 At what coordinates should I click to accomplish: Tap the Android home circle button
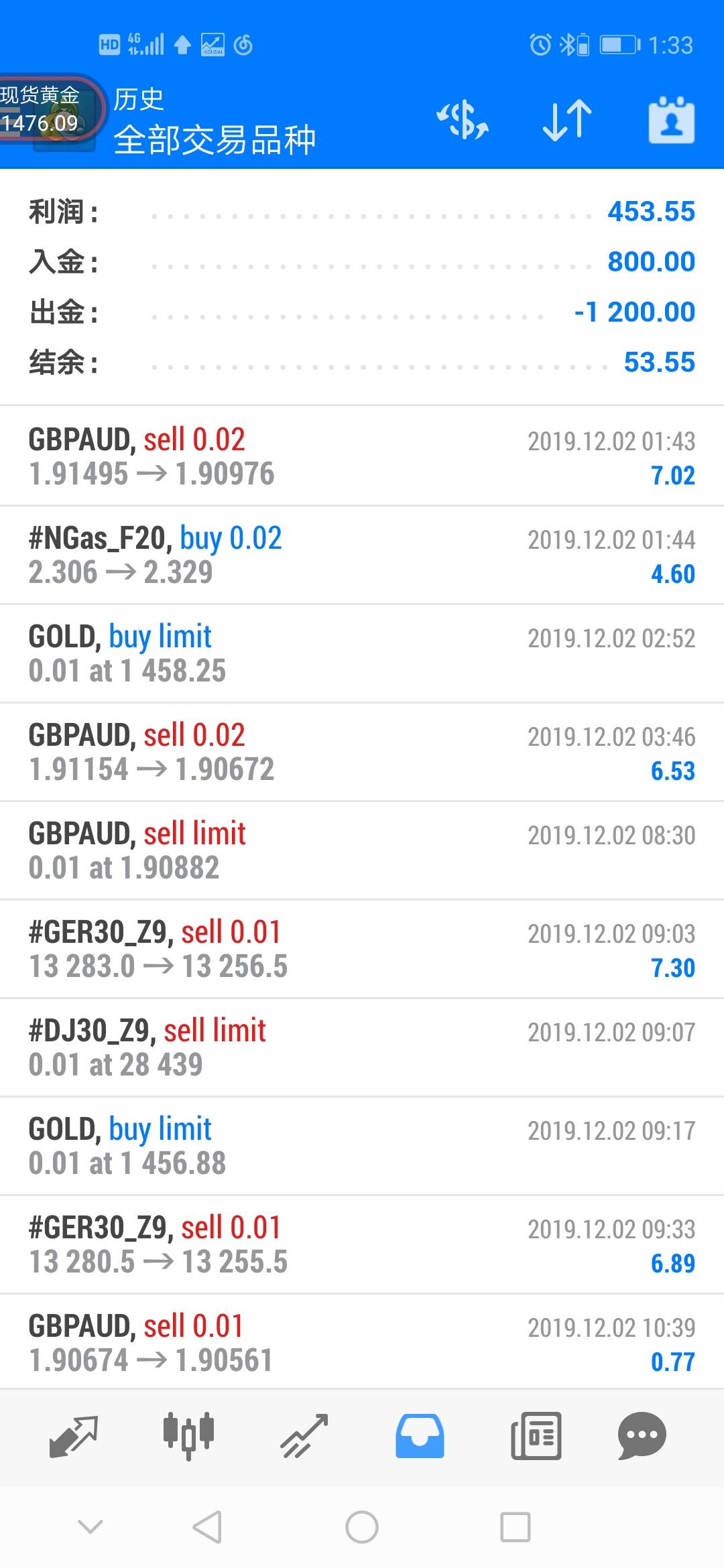coord(362,1527)
